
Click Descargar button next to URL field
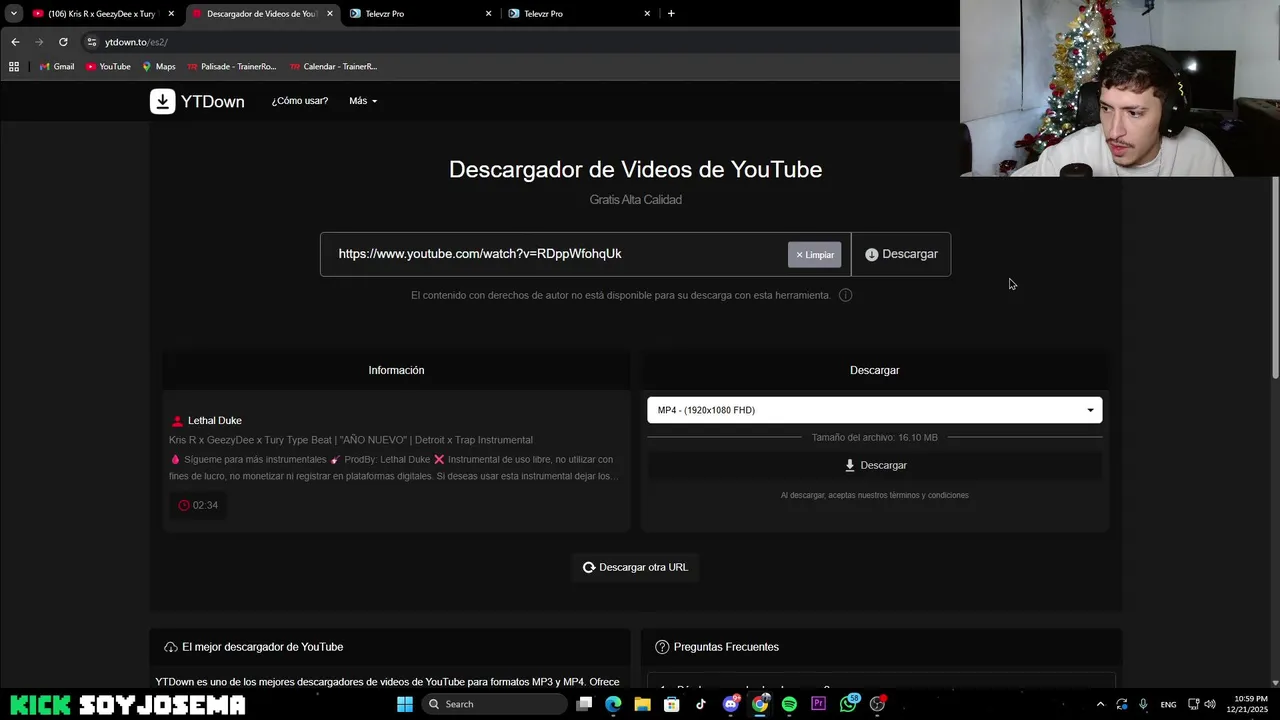[901, 254]
